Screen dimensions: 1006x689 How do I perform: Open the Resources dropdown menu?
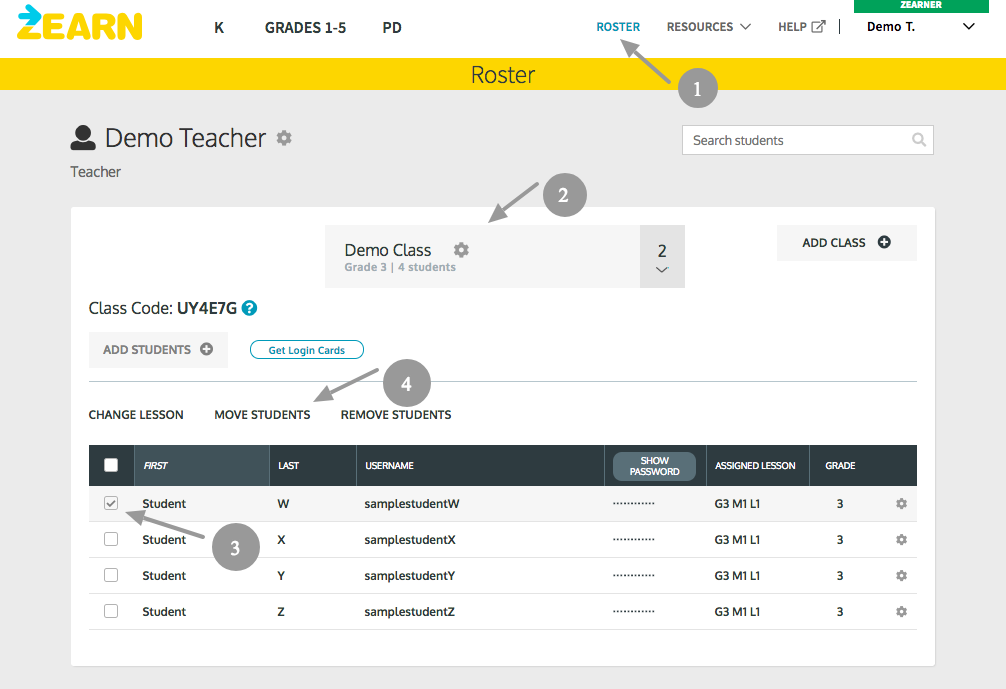(x=708, y=27)
